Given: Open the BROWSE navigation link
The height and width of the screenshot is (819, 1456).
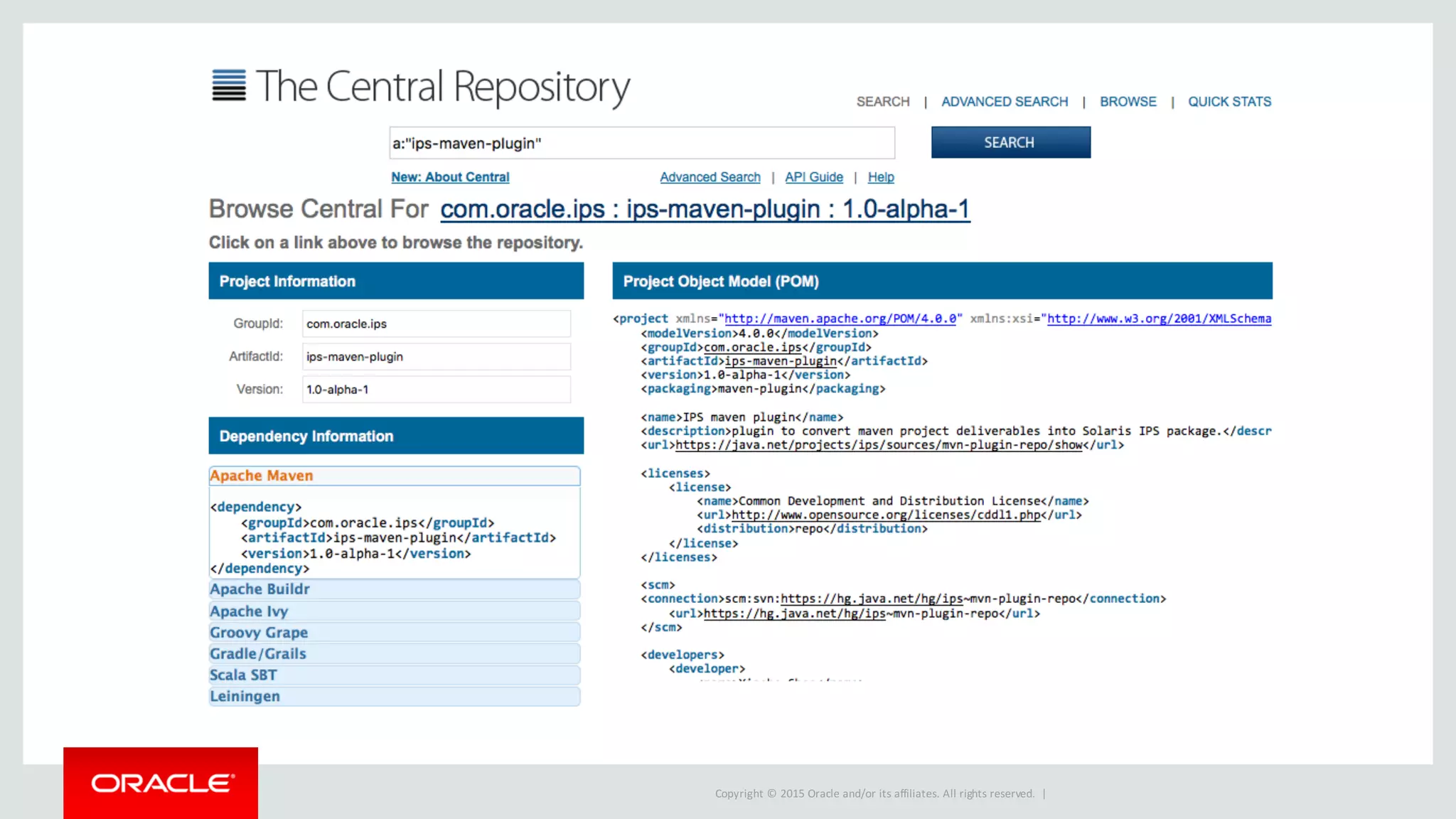Looking at the screenshot, I should 1128,102.
